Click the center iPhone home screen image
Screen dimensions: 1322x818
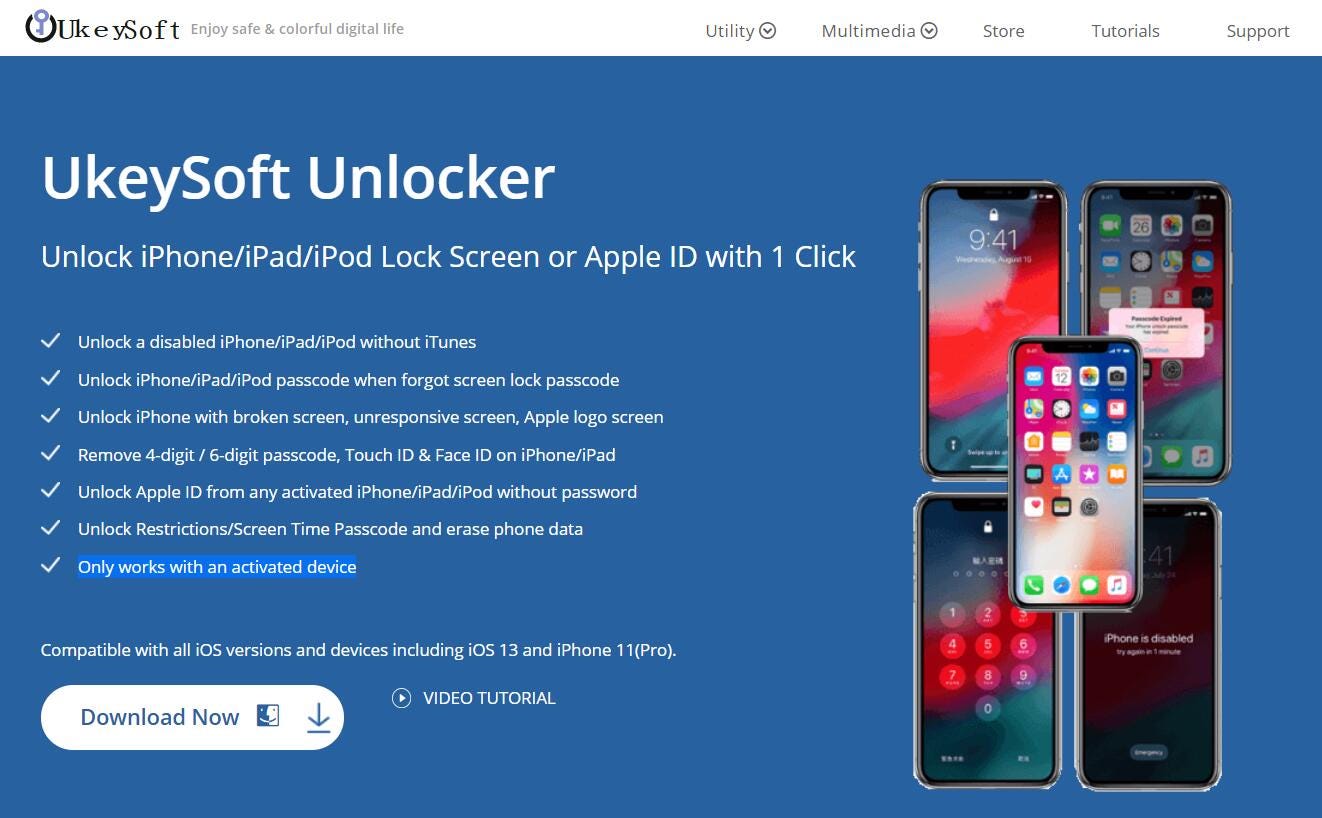coord(1075,473)
